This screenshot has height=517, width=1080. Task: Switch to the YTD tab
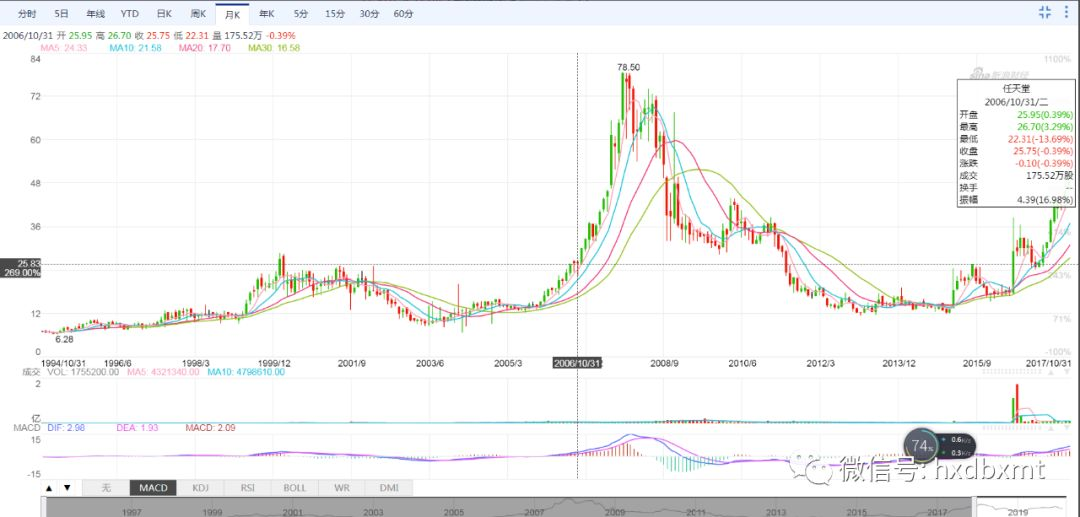tap(129, 14)
